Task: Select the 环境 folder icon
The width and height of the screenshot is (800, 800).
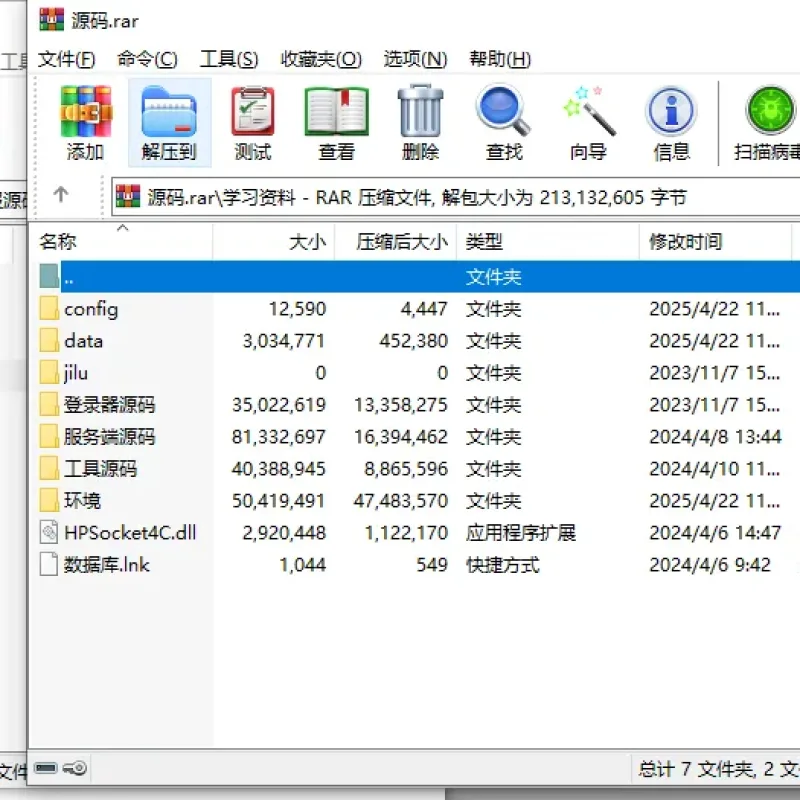Action: click(x=49, y=500)
